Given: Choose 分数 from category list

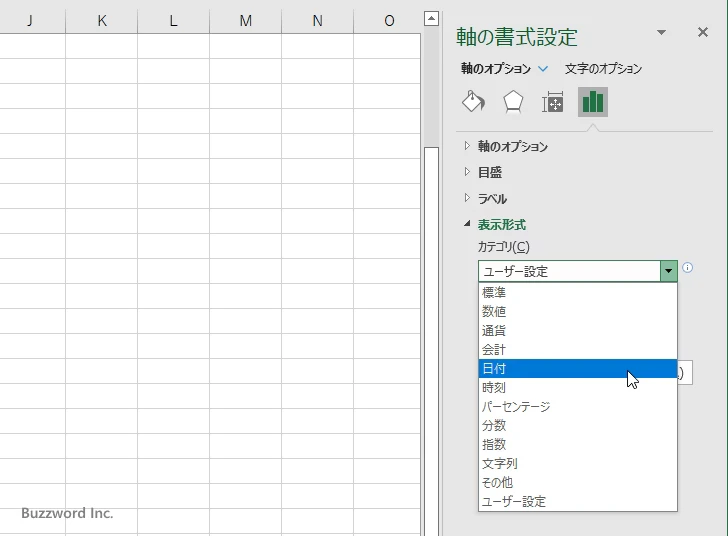Looking at the screenshot, I should coord(578,425).
